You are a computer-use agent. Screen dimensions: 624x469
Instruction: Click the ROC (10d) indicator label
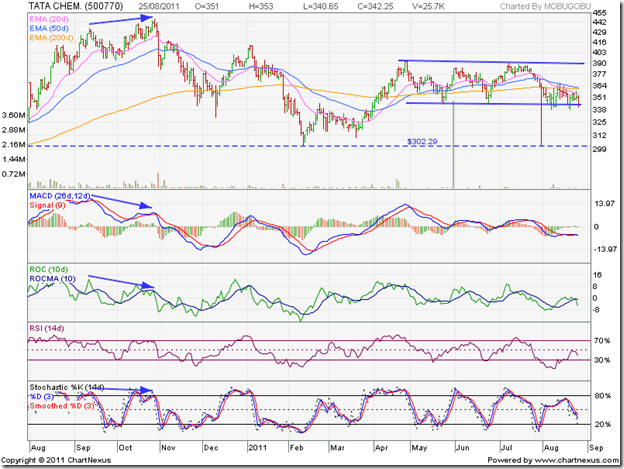49,270
